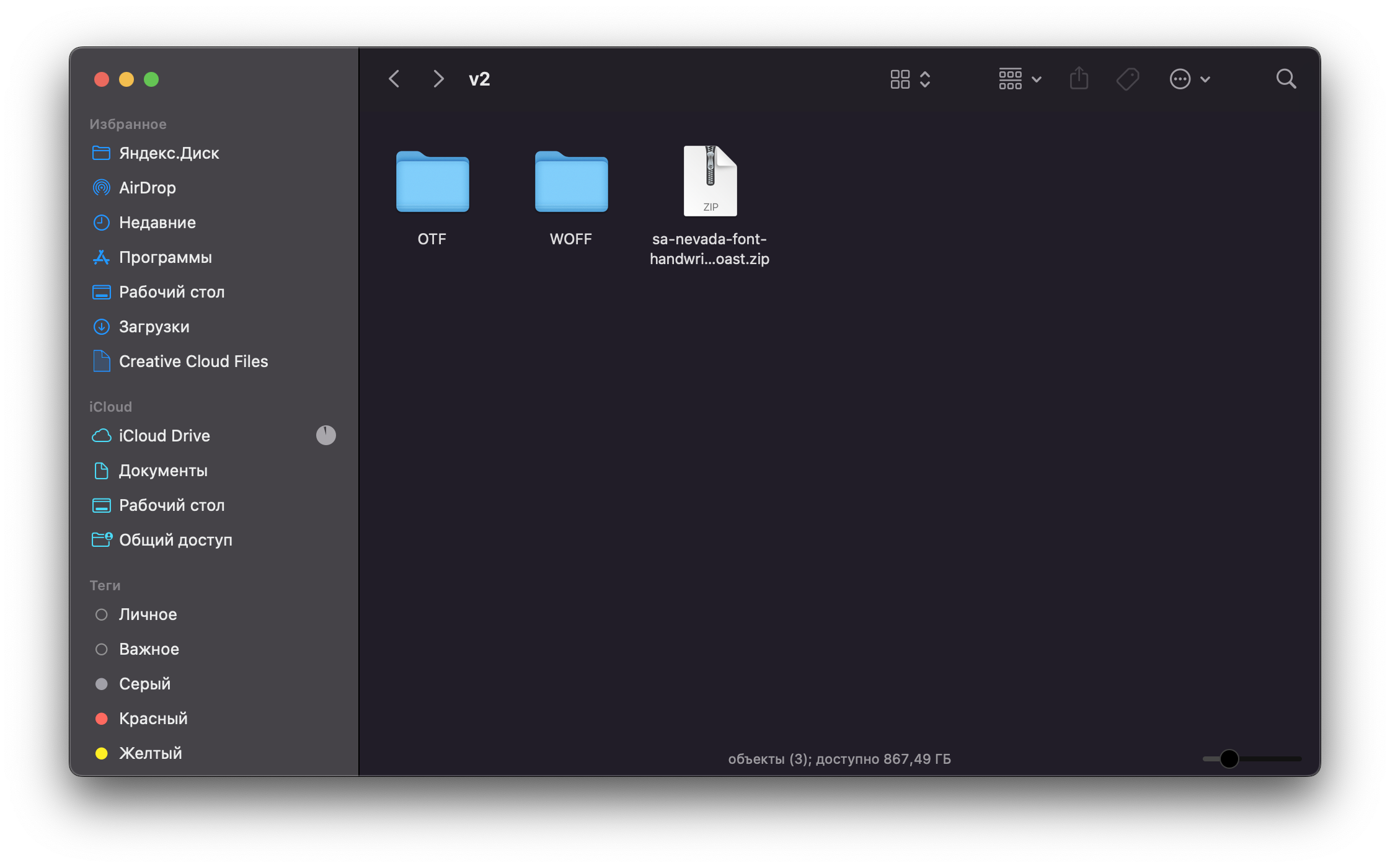Select the Серый gray tag
The height and width of the screenshot is (868, 1390).
pos(144,684)
